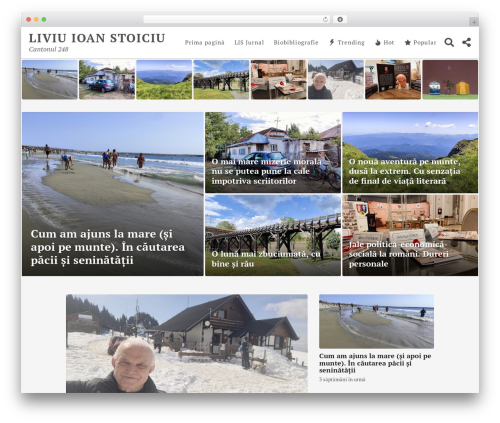
Task: Click the sidebar beach post image
Action: pyautogui.click(x=376, y=321)
